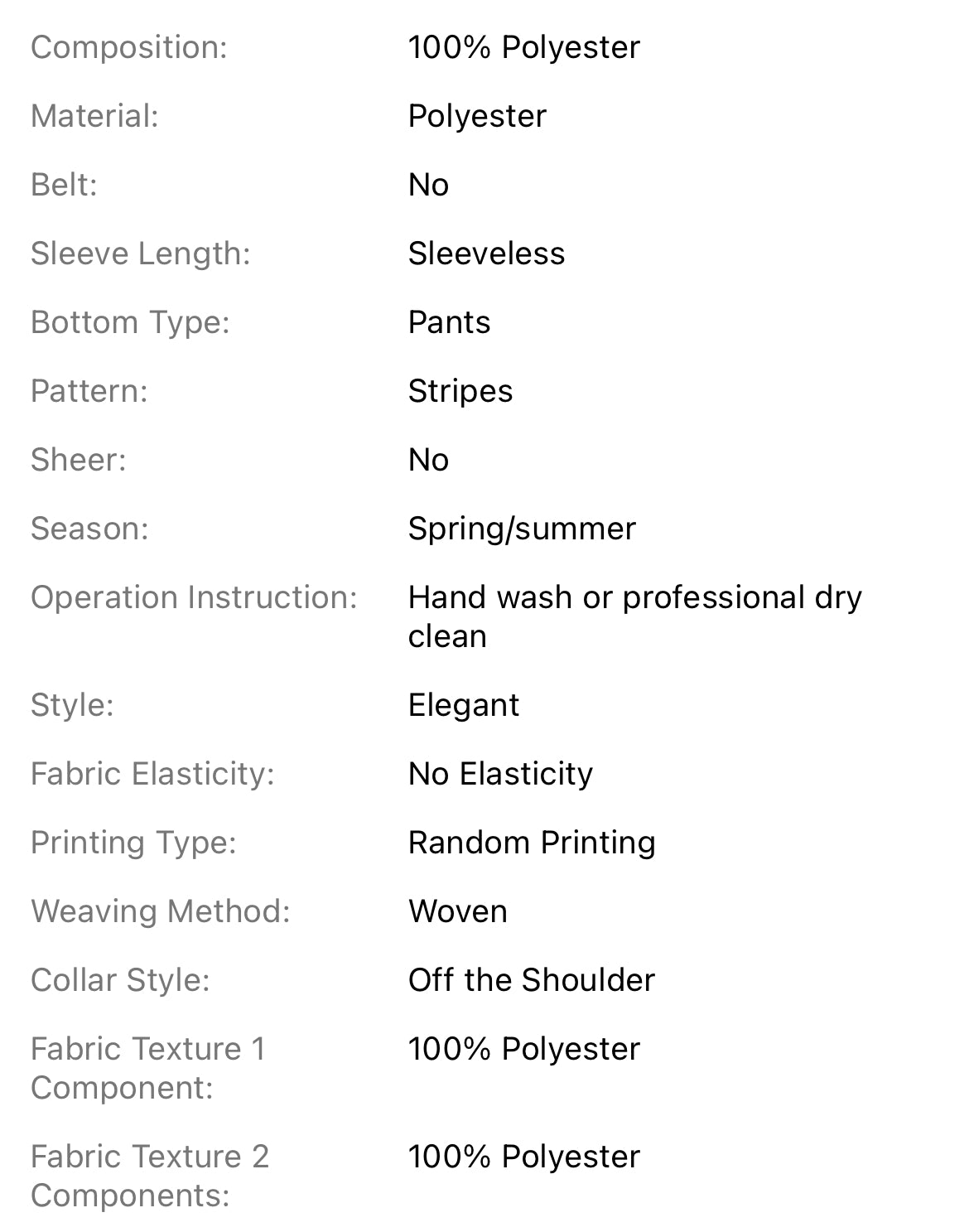This screenshot has width=969, height=1232.
Task: Select the Woven weaving method value
Action: [x=457, y=911]
